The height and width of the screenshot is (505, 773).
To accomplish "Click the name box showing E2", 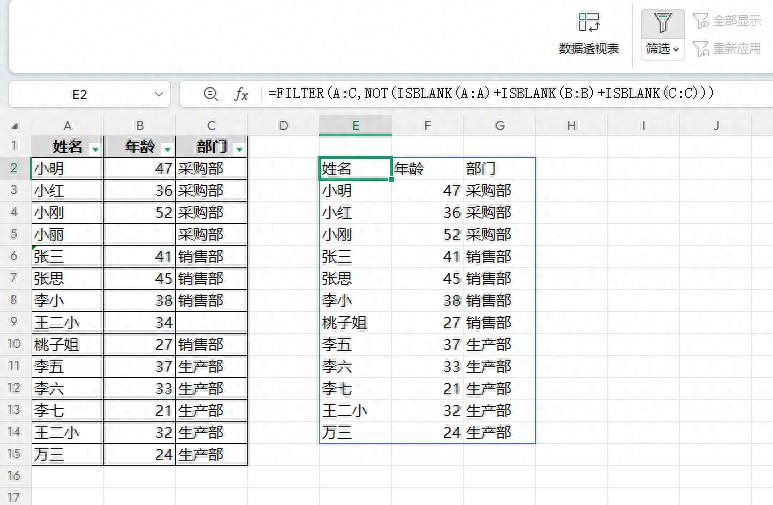I will pos(80,94).
